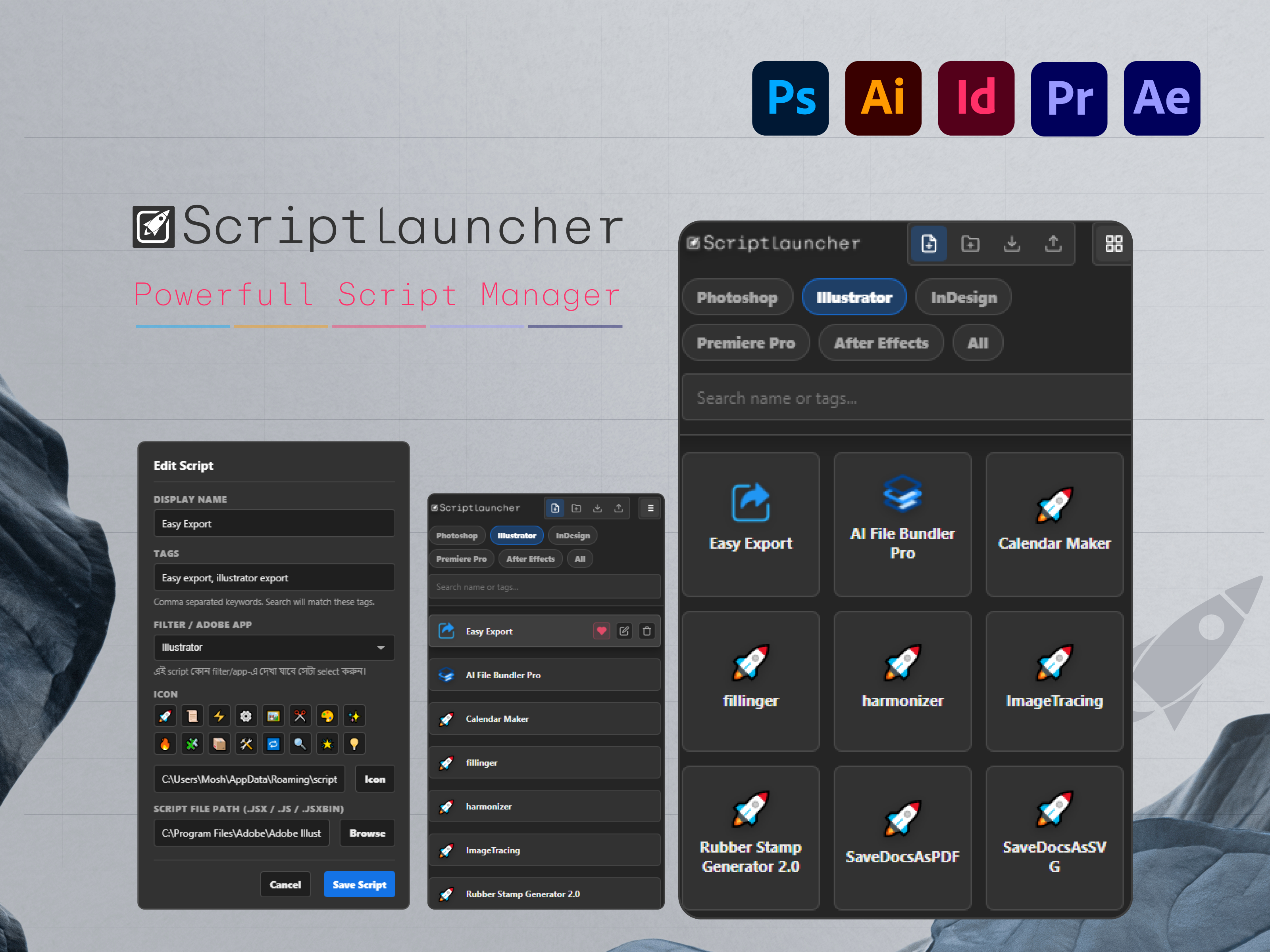Click search field in large grid panel

click(x=906, y=398)
